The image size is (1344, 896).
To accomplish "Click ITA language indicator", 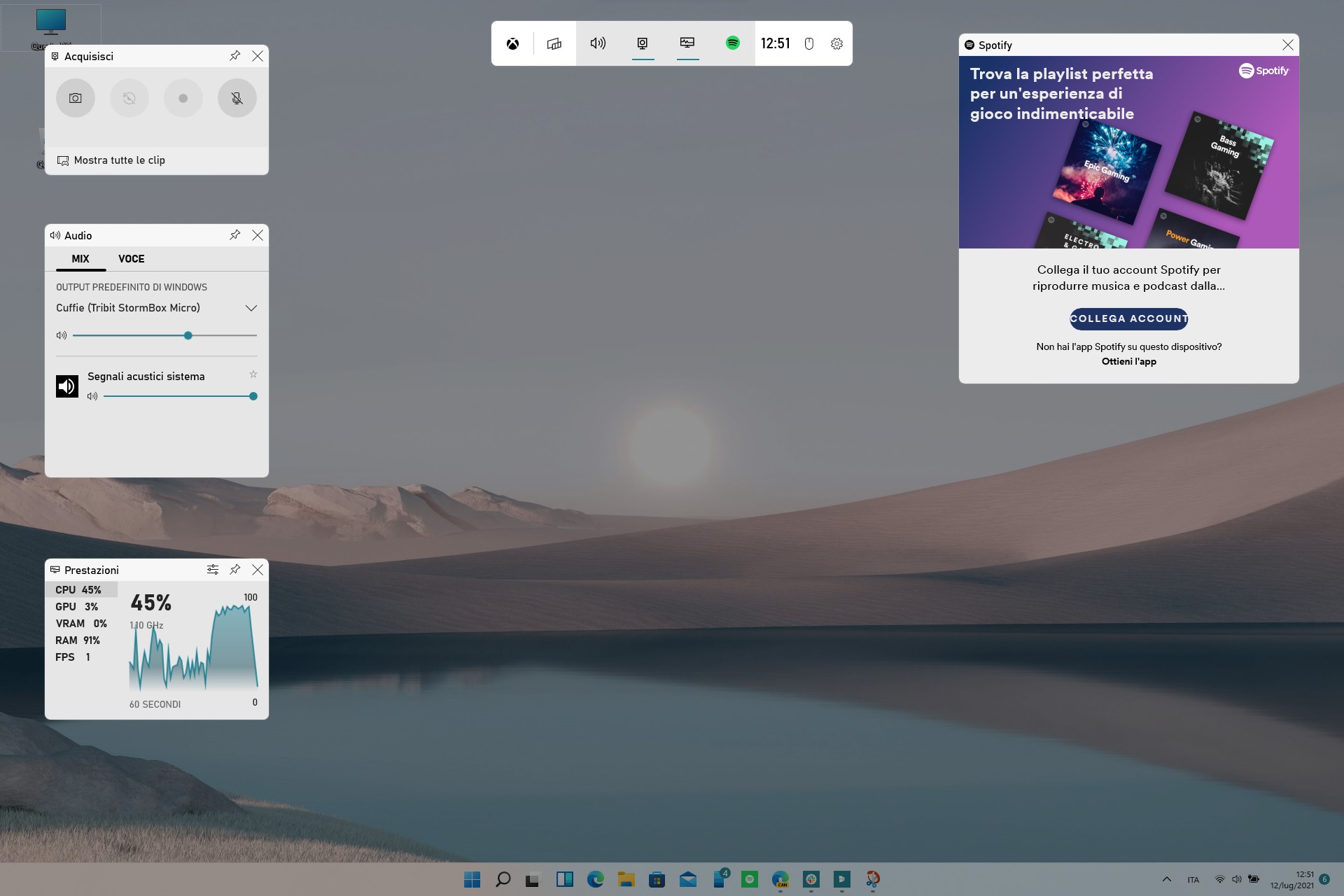I will click(x=1193, y=880).
